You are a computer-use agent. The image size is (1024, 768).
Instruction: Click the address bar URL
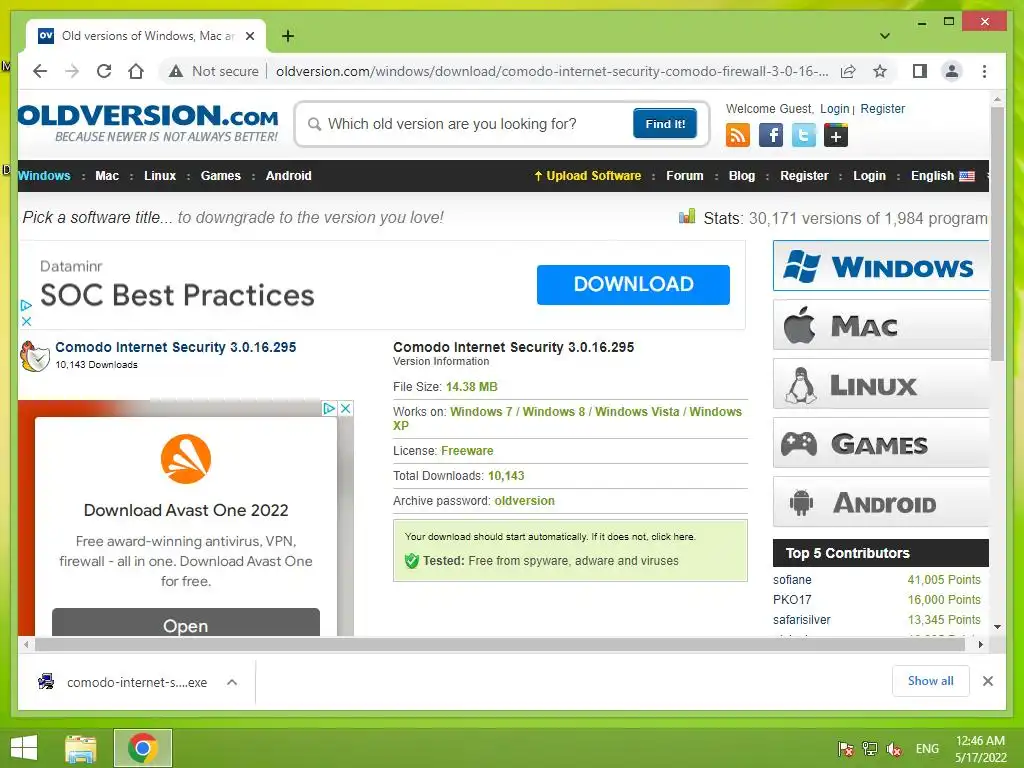coord(552,71)
